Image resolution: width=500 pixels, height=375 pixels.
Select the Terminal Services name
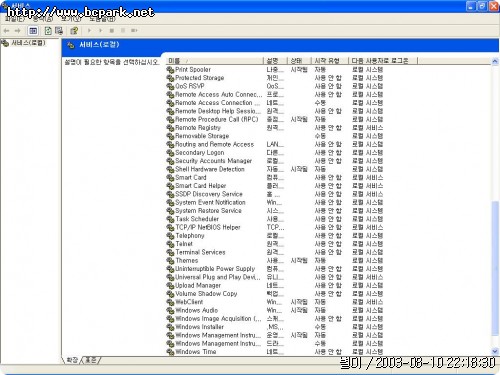[x=200, y=252]
